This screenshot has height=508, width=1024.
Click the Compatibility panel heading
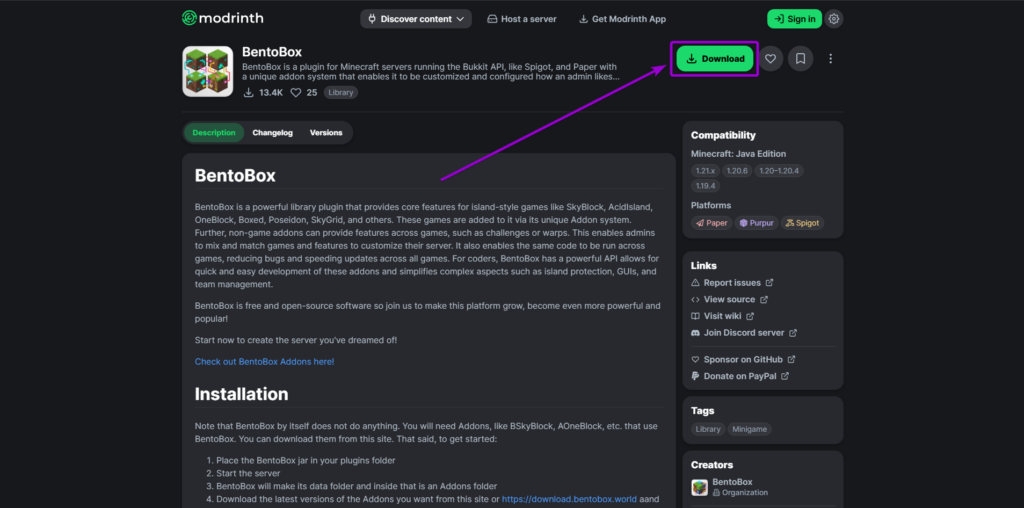point(723,135)
